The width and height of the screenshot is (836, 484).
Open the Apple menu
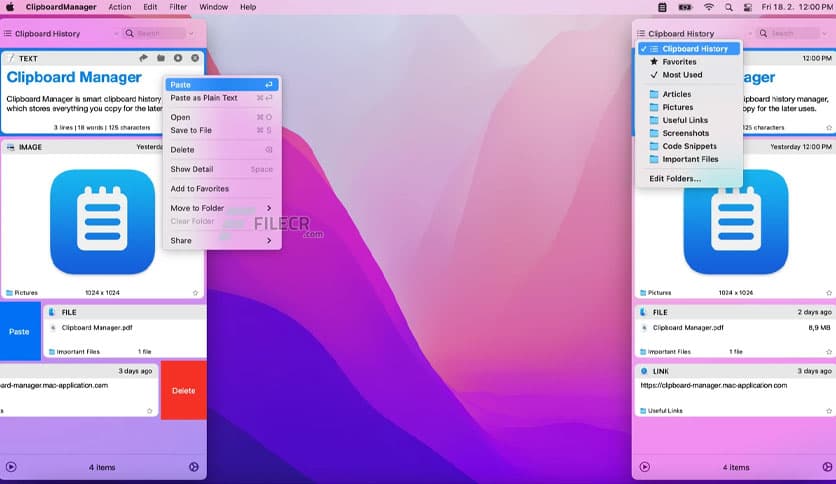10,7
